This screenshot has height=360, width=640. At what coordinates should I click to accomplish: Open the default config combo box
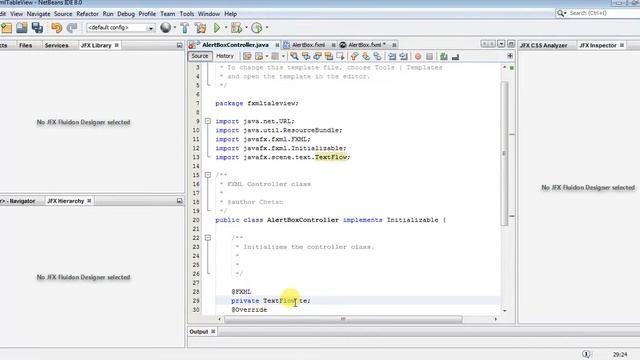click(120, 28)
